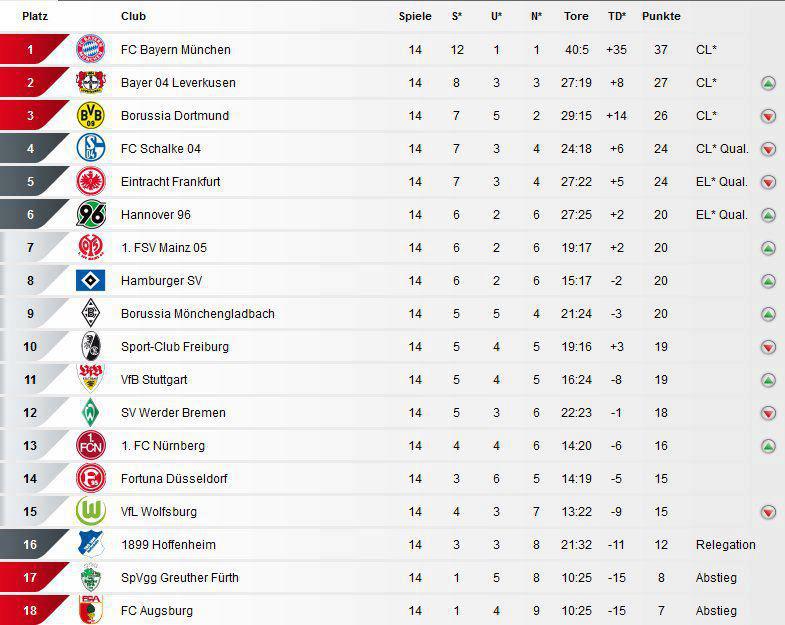This screenshot has height=625, width=785.
Task: Click the FC Bayern München club logo
Action: (91, 49)
